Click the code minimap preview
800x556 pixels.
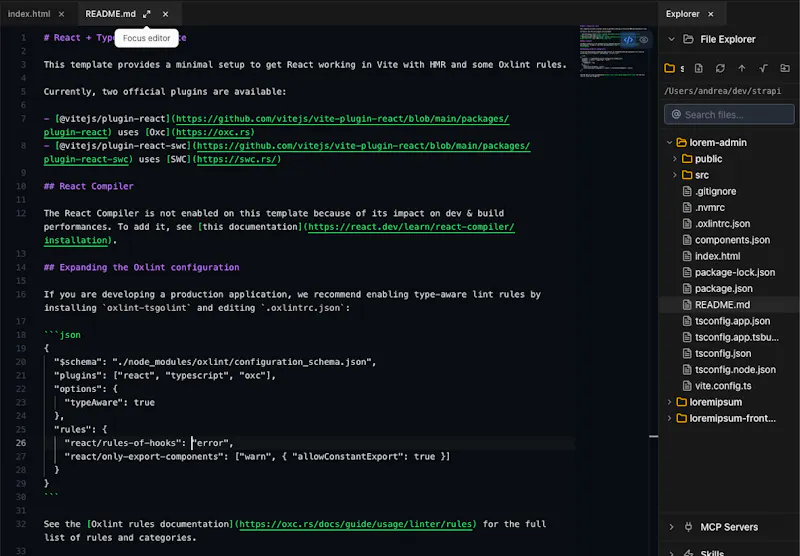612,51
